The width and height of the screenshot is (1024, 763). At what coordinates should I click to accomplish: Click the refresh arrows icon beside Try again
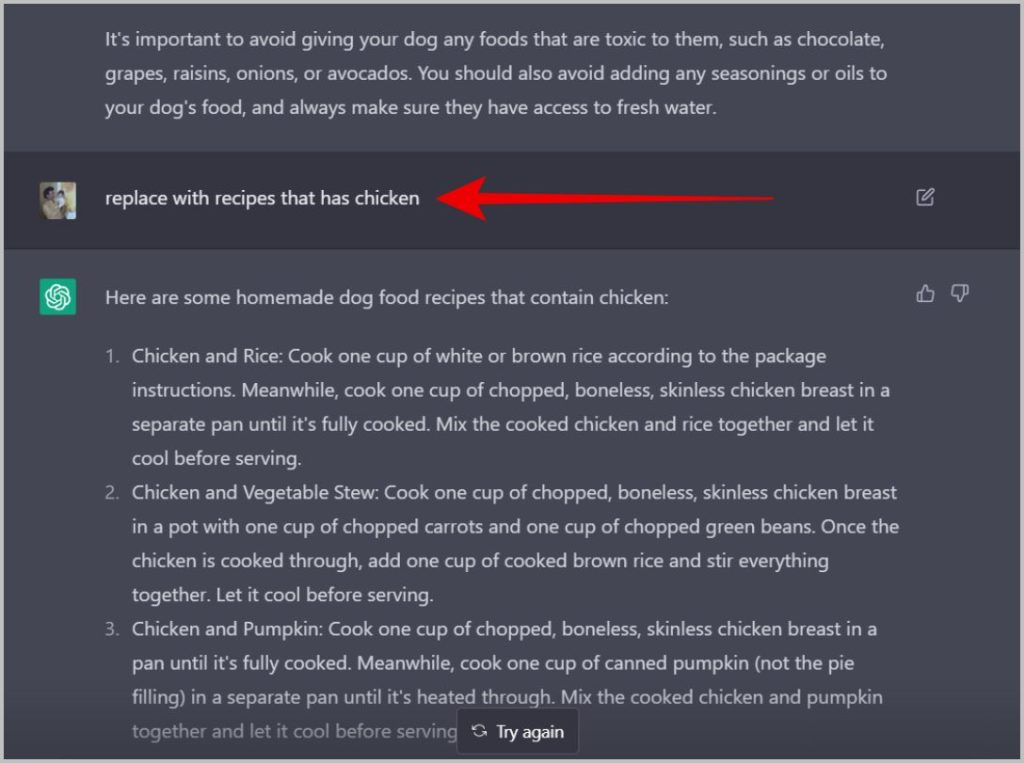click(479, 731)
